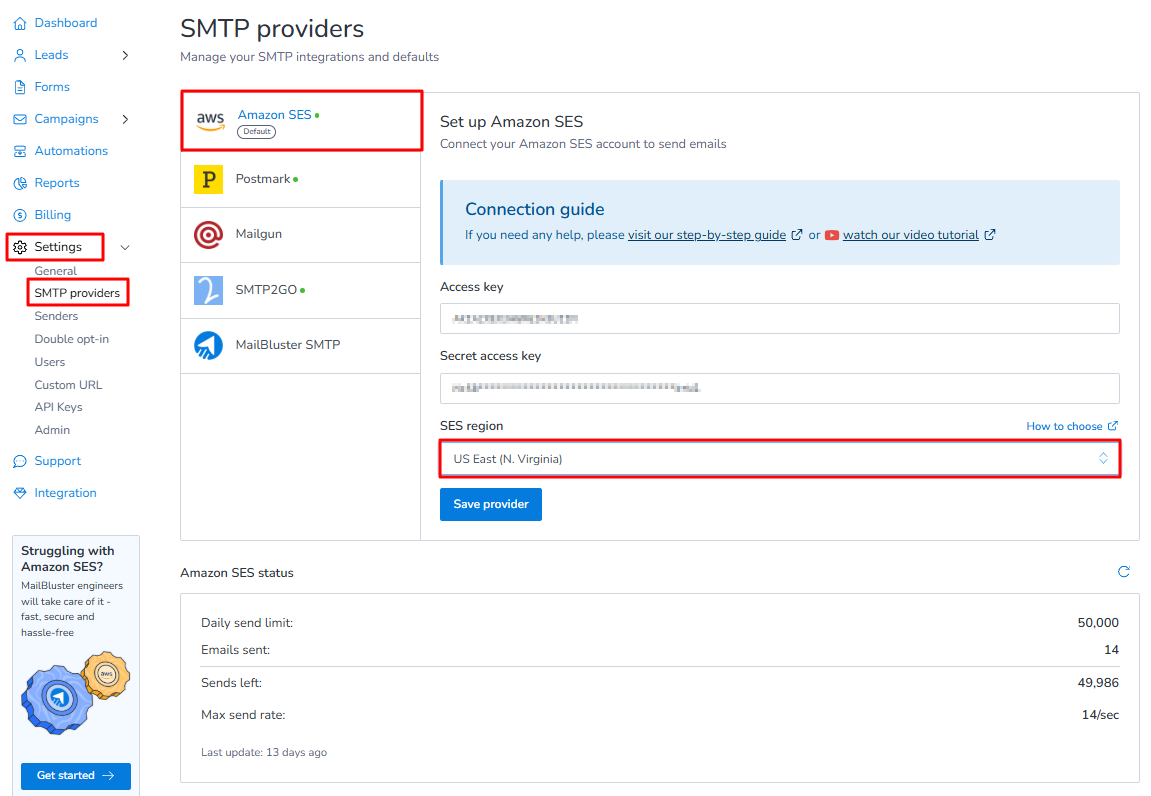This screenshot has width=1151, height=796.
Task: Expand the Campaigns submenu chevron
Action: tap(126, 119)
